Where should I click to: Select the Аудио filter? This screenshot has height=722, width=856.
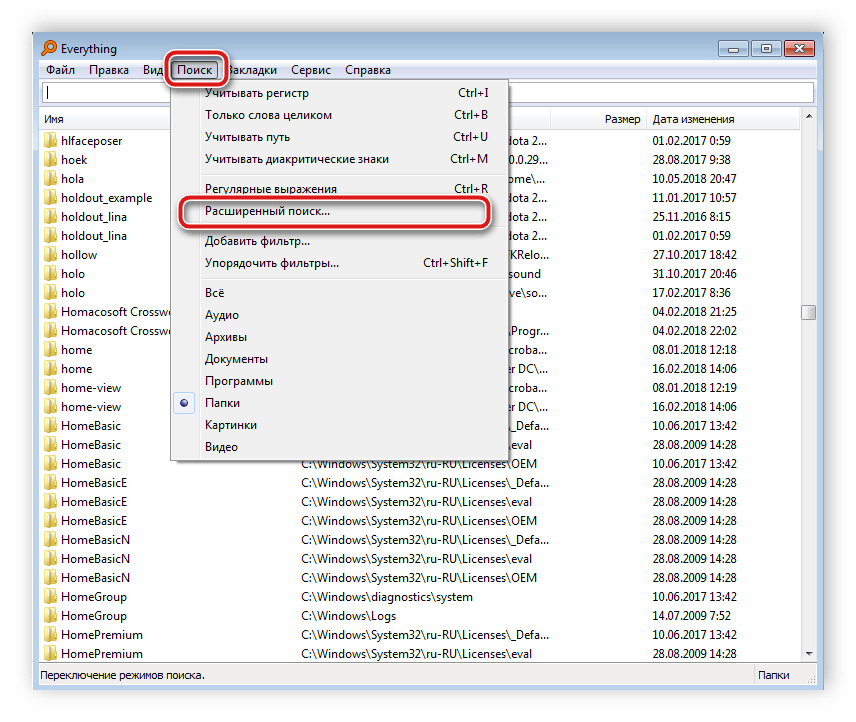point(340,315)
